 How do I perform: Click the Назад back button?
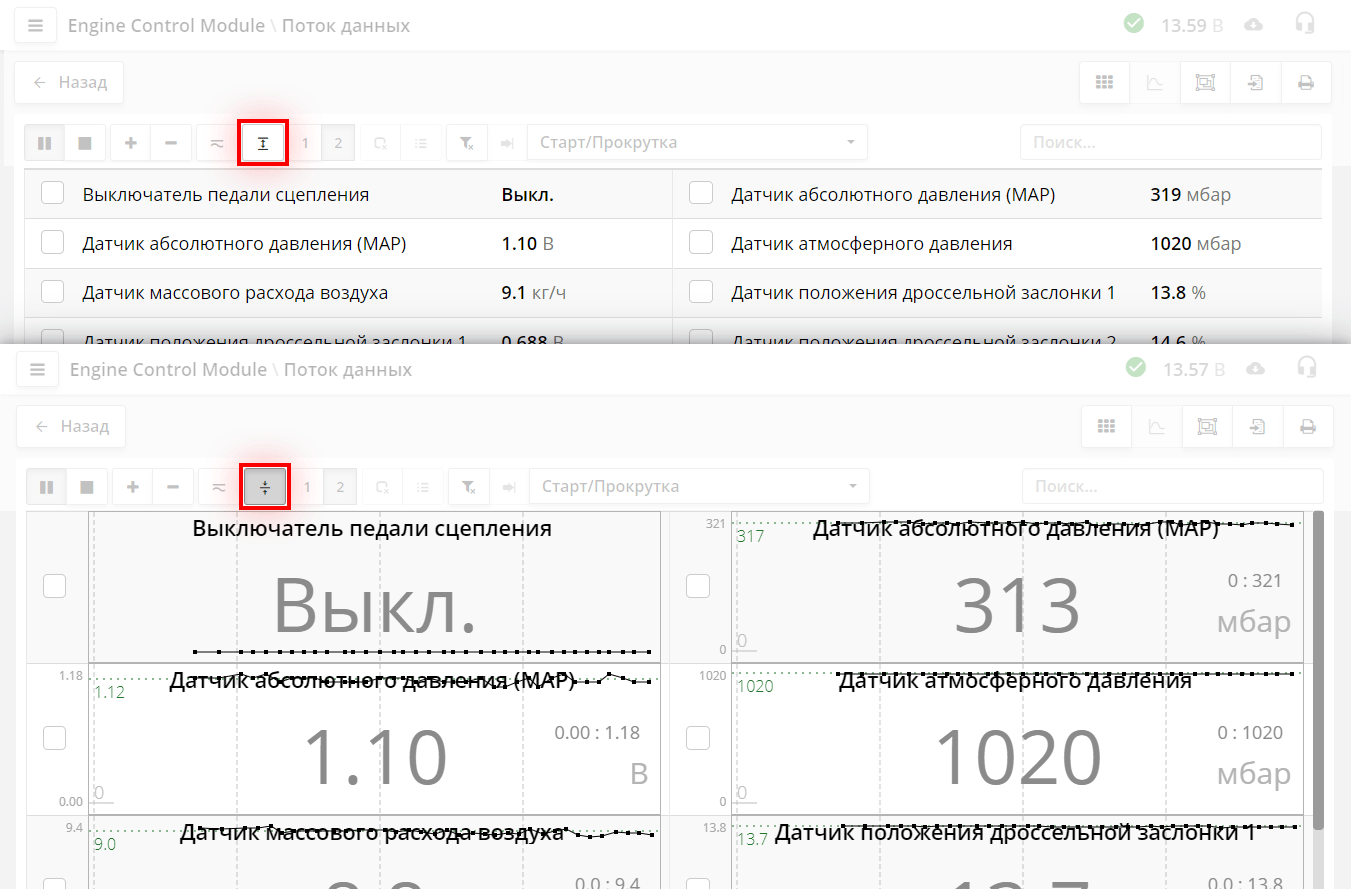pos(68,82)
